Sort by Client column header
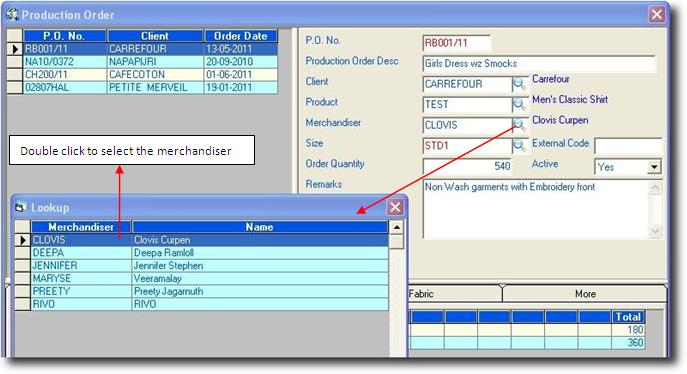 coord(155,36)
